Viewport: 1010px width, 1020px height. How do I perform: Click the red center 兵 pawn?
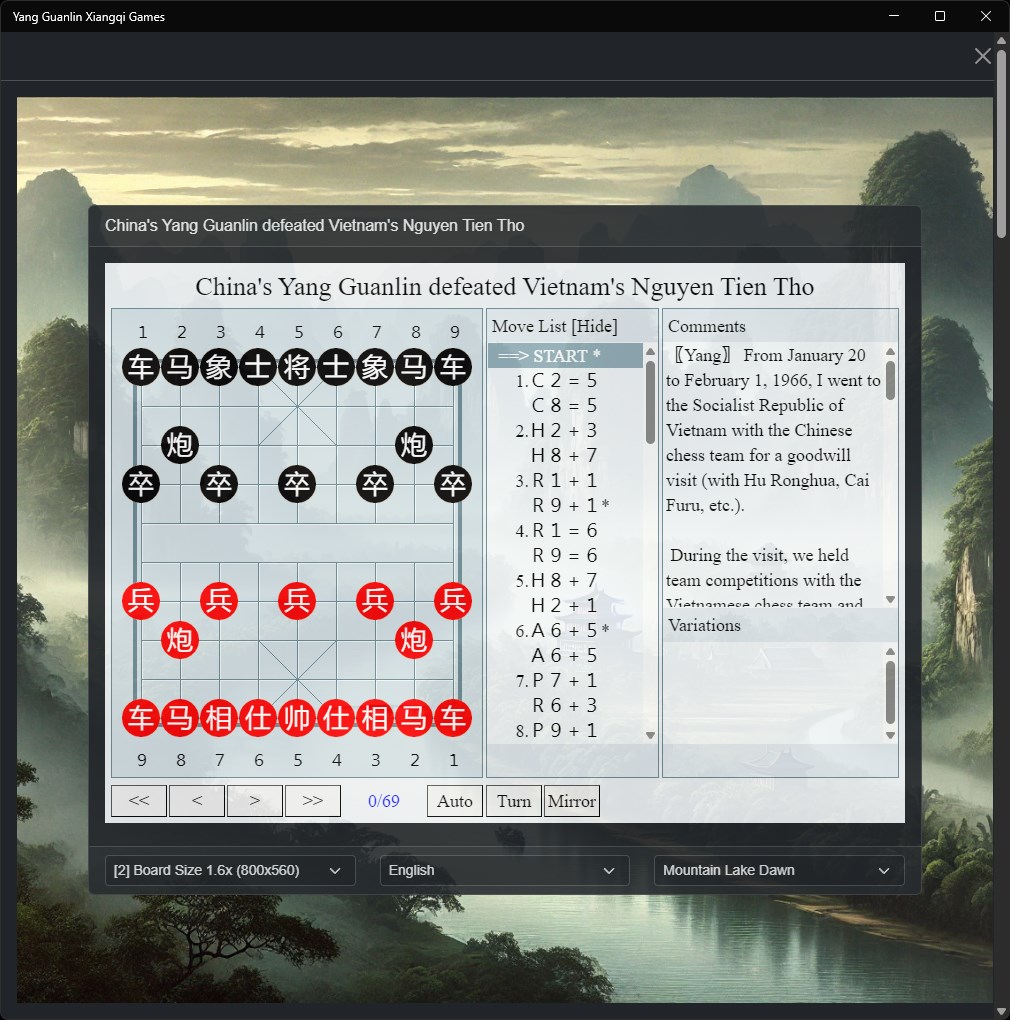pyautogui.click(x=297, y=601)
